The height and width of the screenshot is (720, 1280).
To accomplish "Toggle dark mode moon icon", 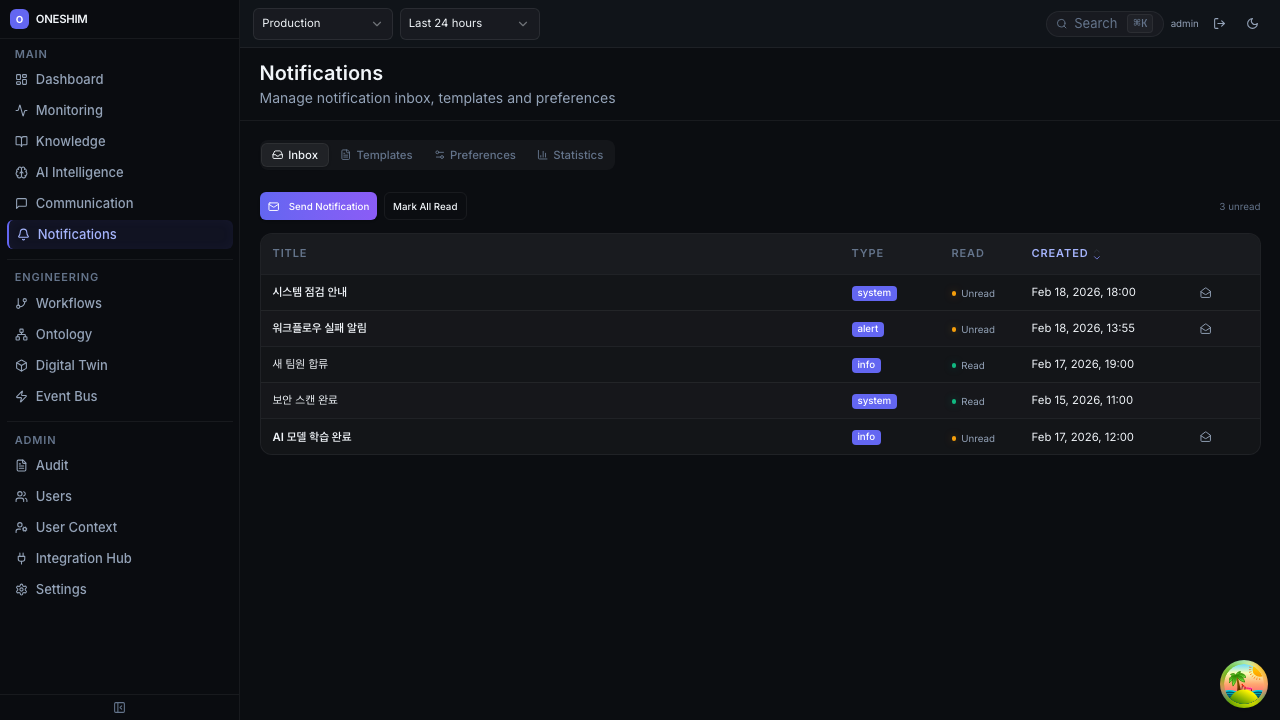I will coord(1252,23).
